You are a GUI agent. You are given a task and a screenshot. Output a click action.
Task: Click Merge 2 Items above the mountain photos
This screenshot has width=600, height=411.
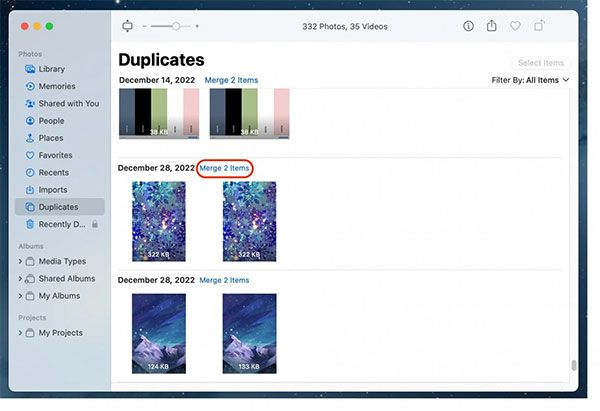pos(224,280)
